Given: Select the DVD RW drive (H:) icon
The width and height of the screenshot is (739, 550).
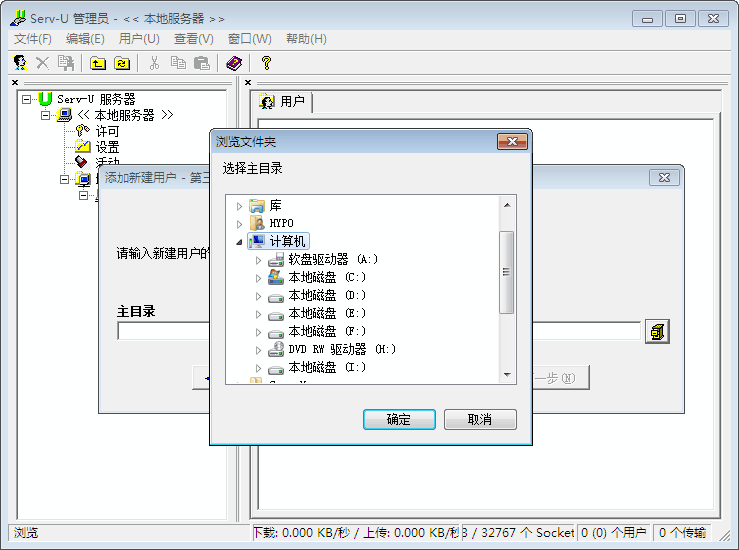Looking at the screenshot, I should click(277, 349).
